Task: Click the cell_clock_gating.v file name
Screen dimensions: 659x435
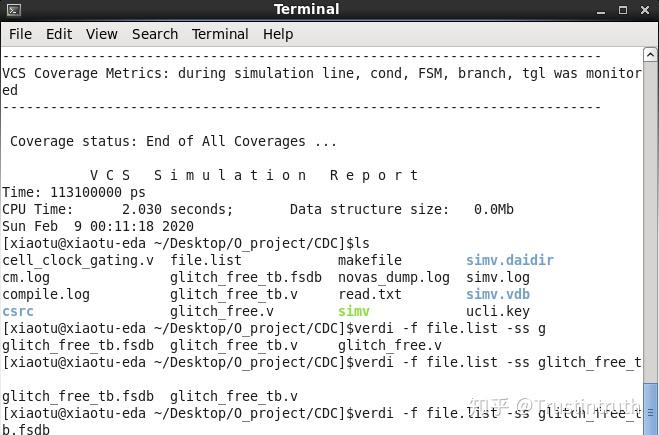Action: pos(78,260)
